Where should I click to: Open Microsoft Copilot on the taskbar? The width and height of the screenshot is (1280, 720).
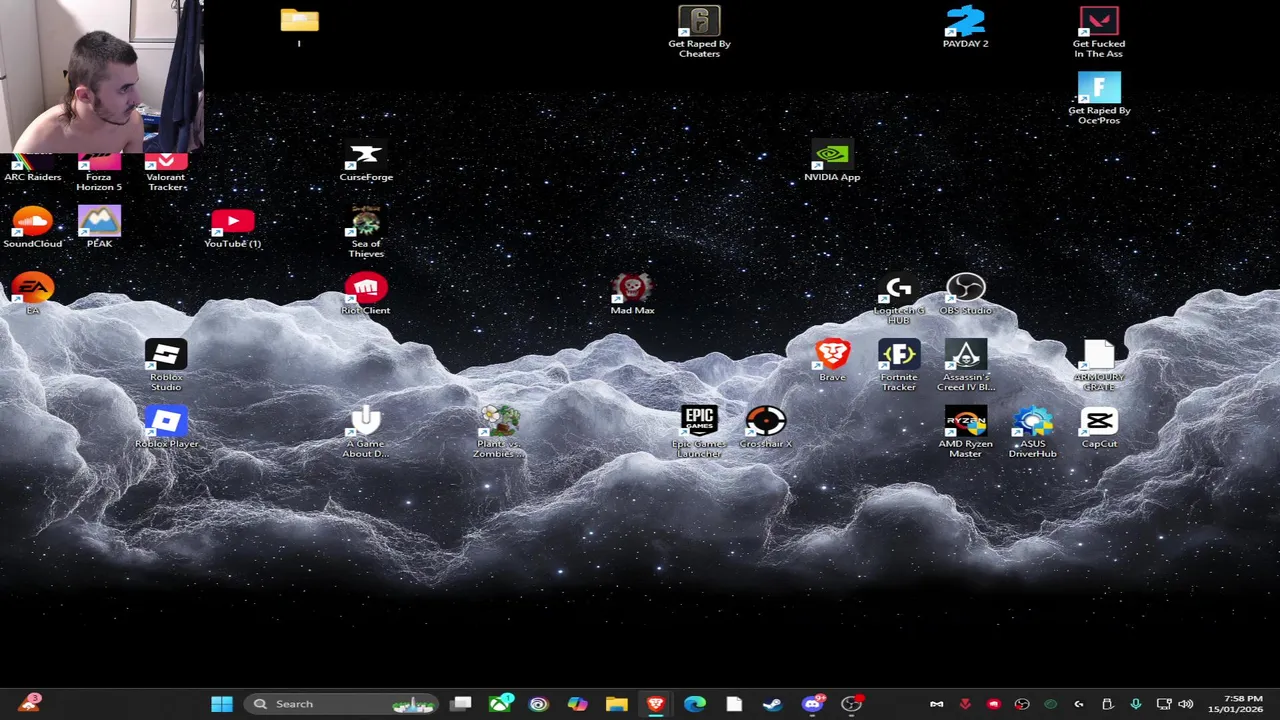(577, 704)
